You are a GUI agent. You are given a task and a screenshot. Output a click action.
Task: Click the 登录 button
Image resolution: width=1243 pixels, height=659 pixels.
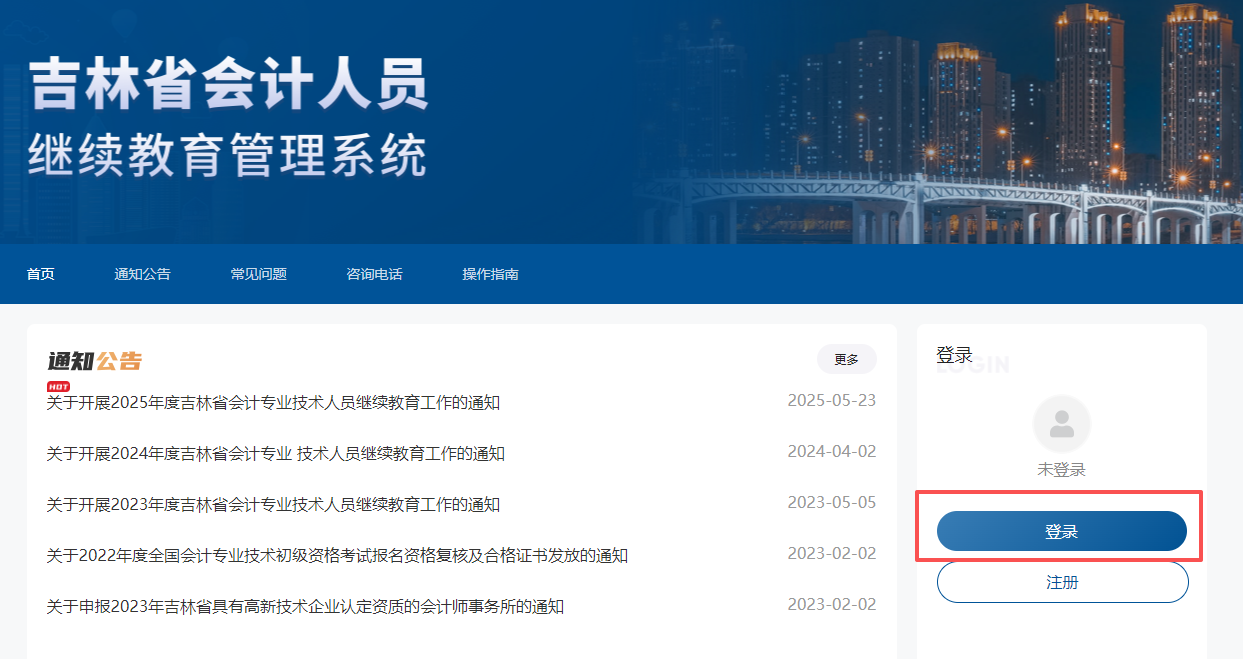[1061, 533]
